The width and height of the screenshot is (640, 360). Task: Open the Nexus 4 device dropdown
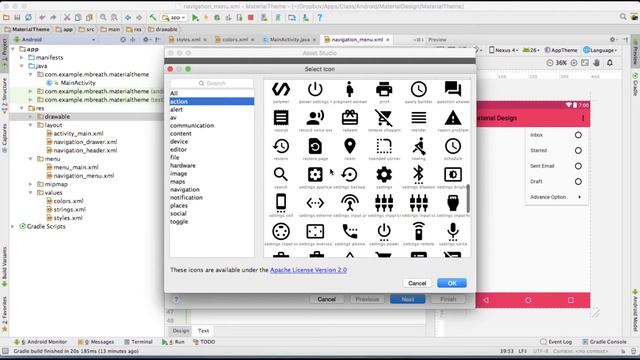504,50
